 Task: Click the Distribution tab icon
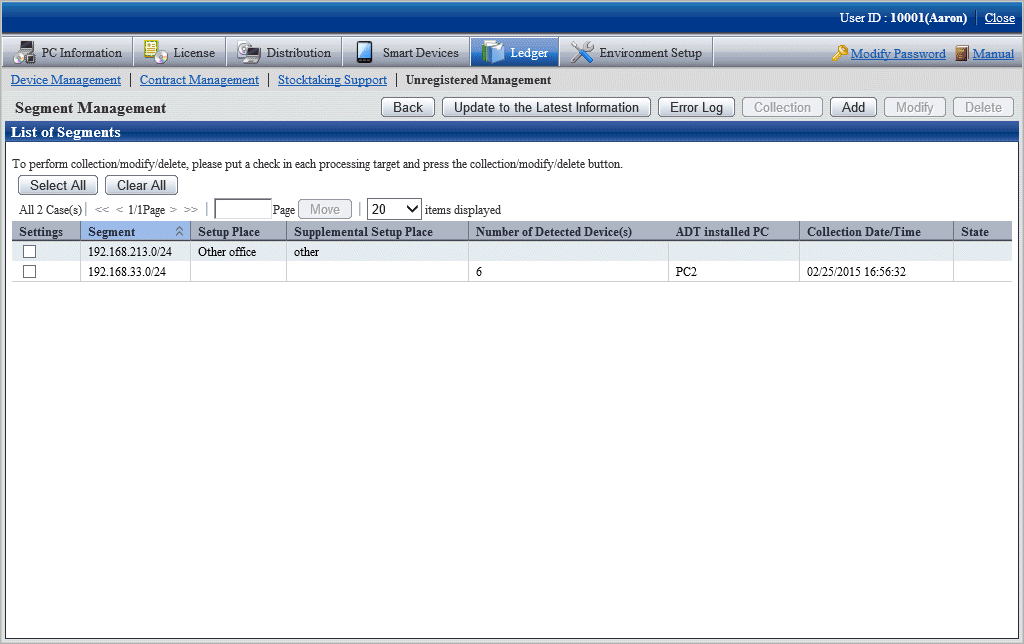(249, 53)
